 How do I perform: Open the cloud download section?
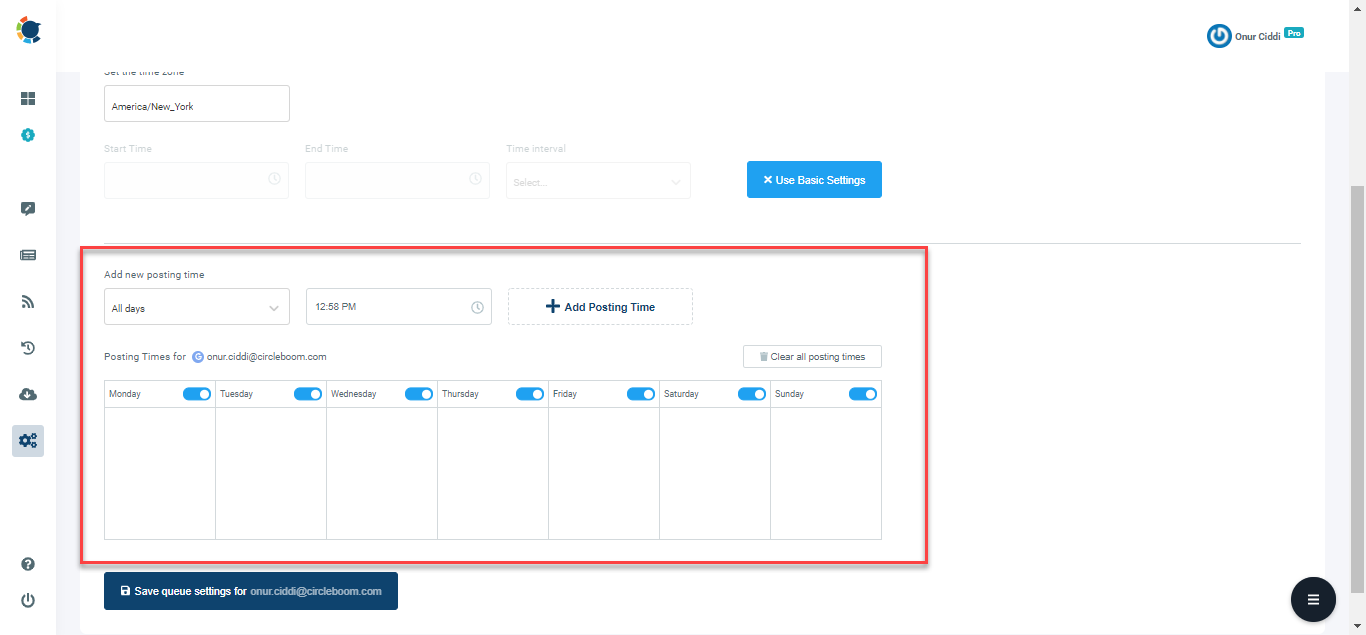pos(28,394)
